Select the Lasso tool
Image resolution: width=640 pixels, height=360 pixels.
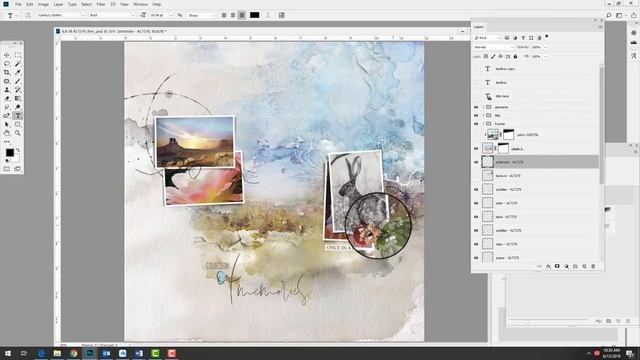(x=7, y=64)
